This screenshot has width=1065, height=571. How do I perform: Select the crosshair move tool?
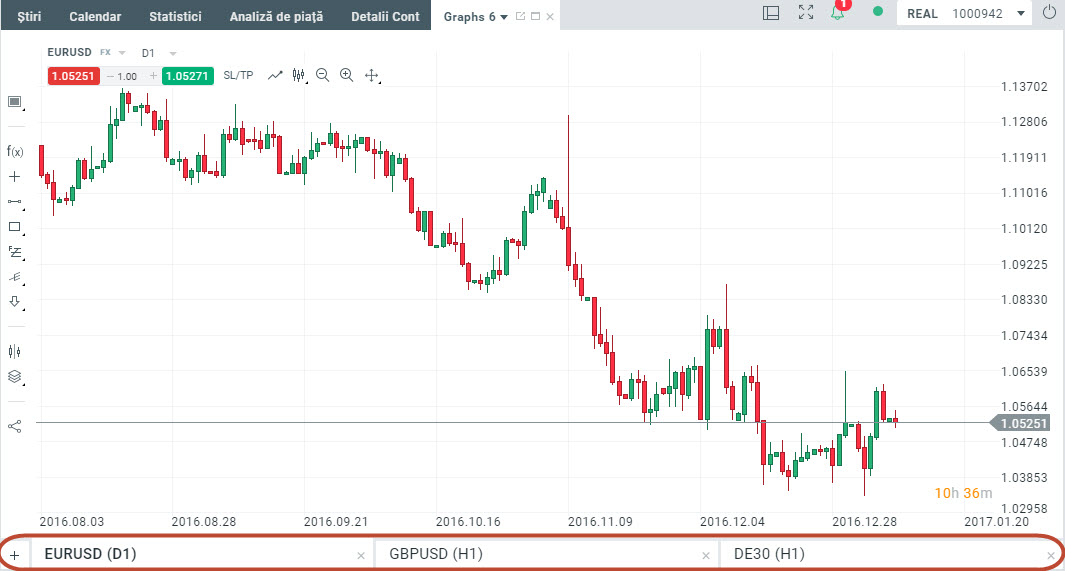pyautogui.click(x=372, y=75)
